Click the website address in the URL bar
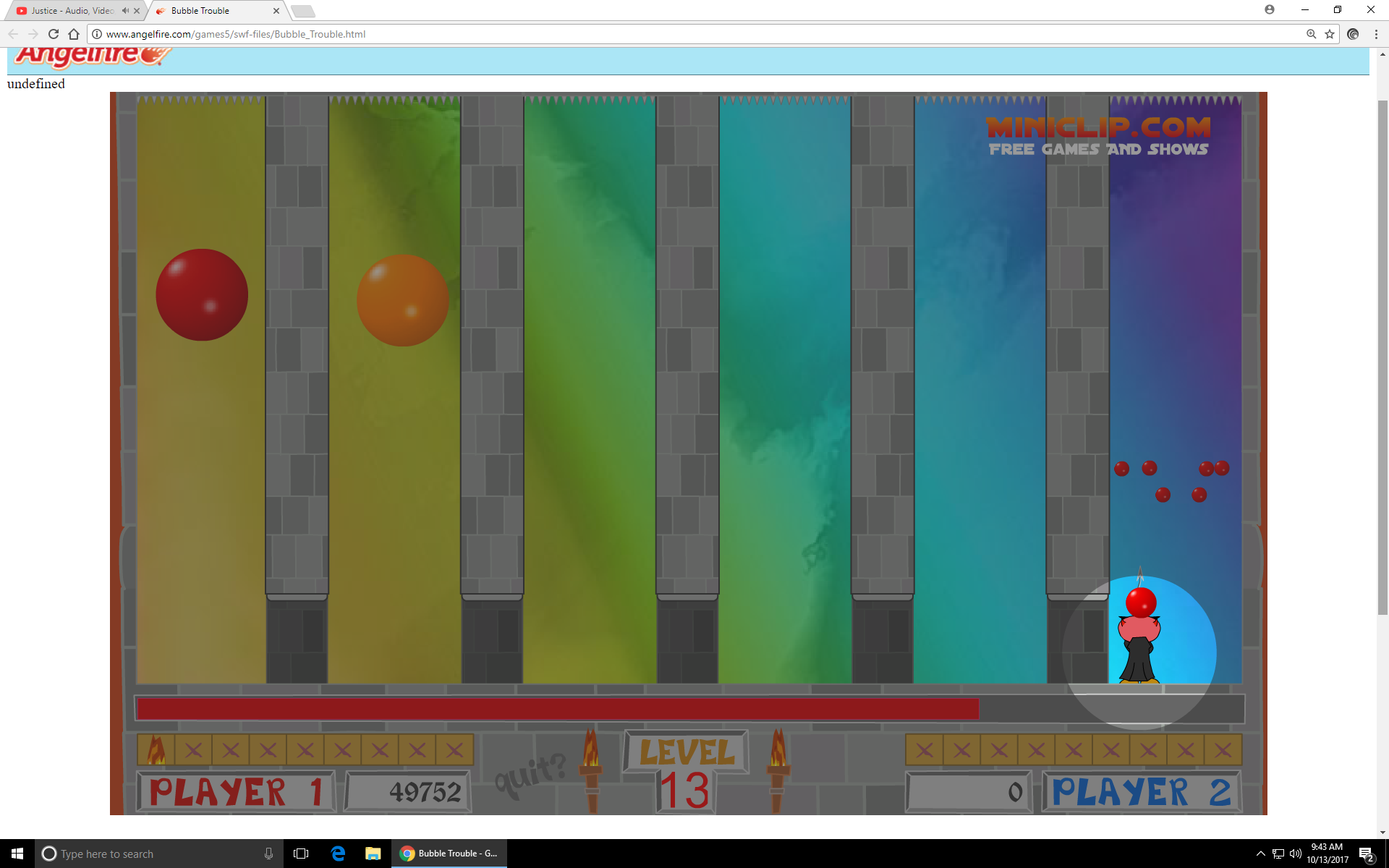This screenshot has width=1389, height=868. click(x=235, y=34)
